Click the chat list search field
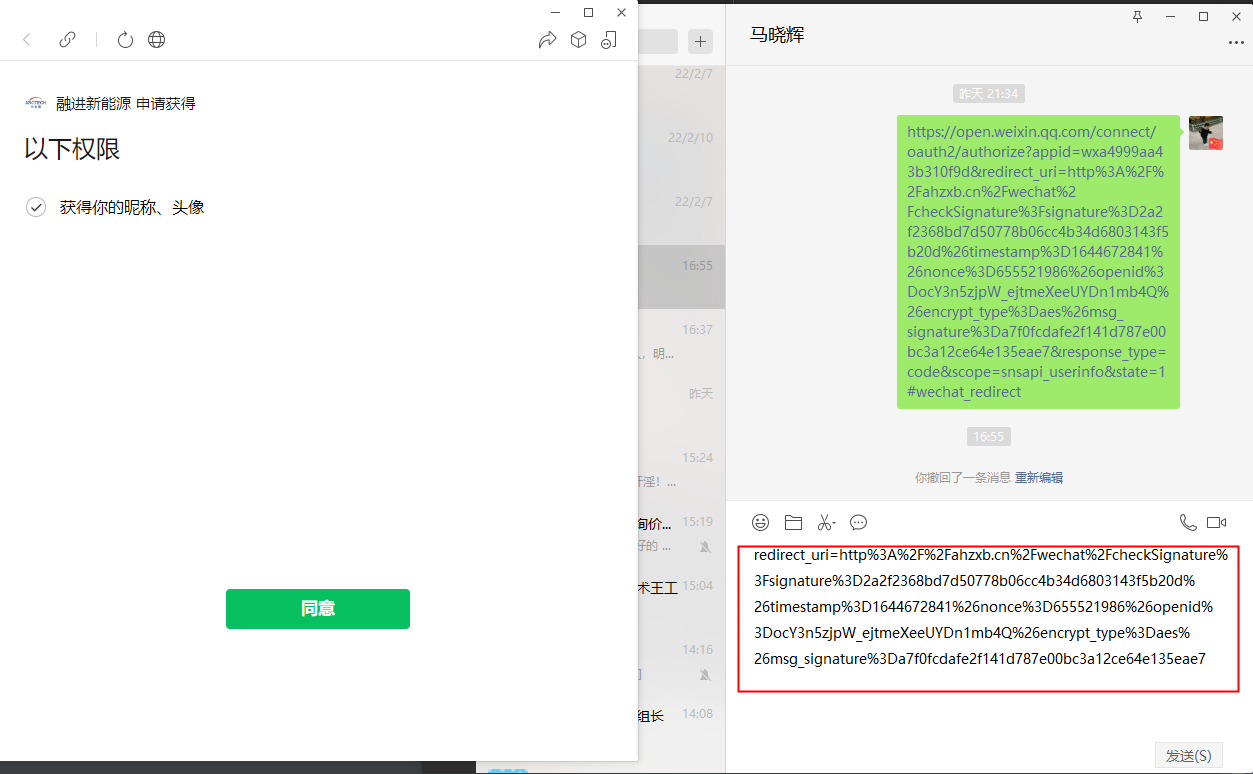 (x=658, y=41)
